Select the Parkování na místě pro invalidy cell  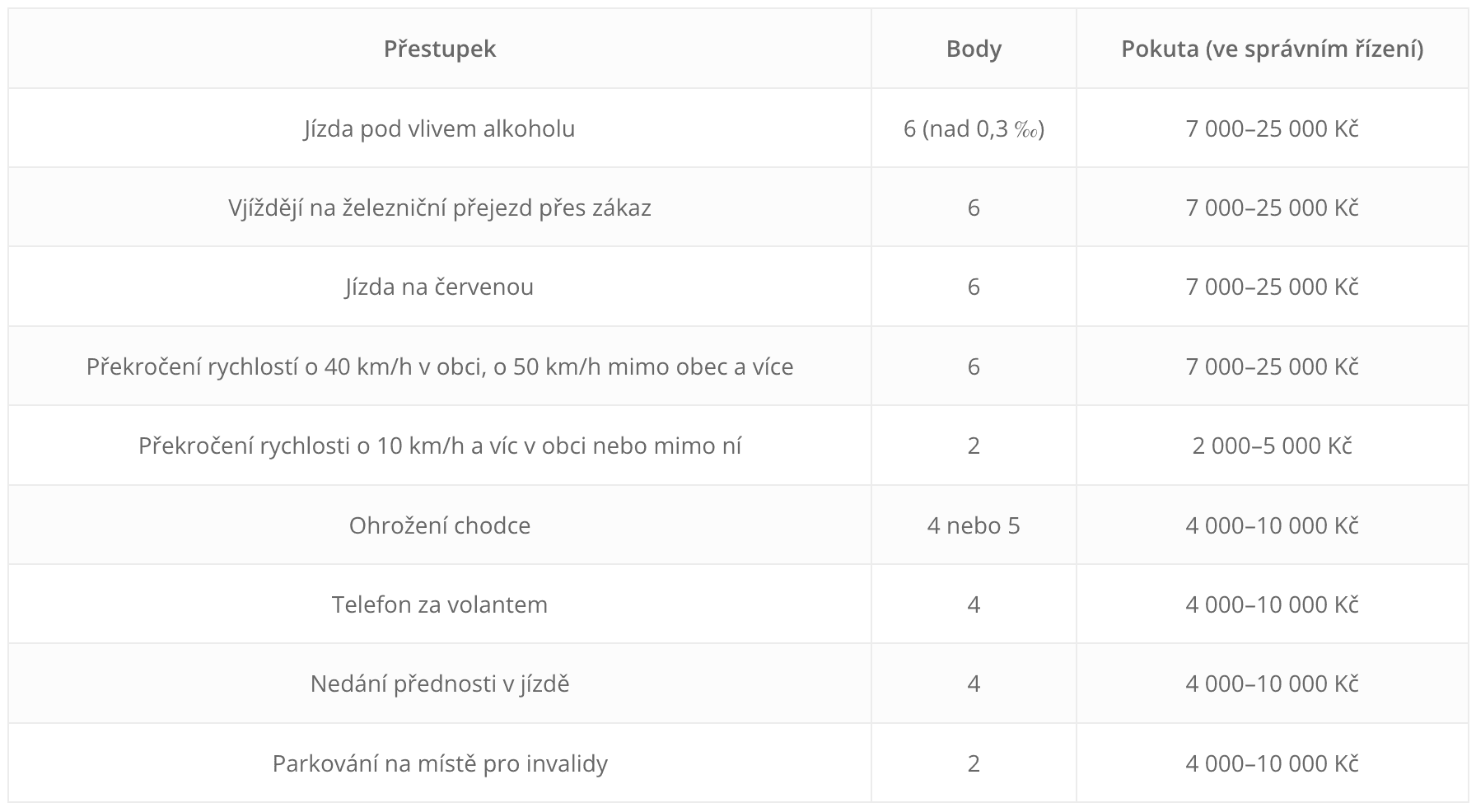(440, 763)
